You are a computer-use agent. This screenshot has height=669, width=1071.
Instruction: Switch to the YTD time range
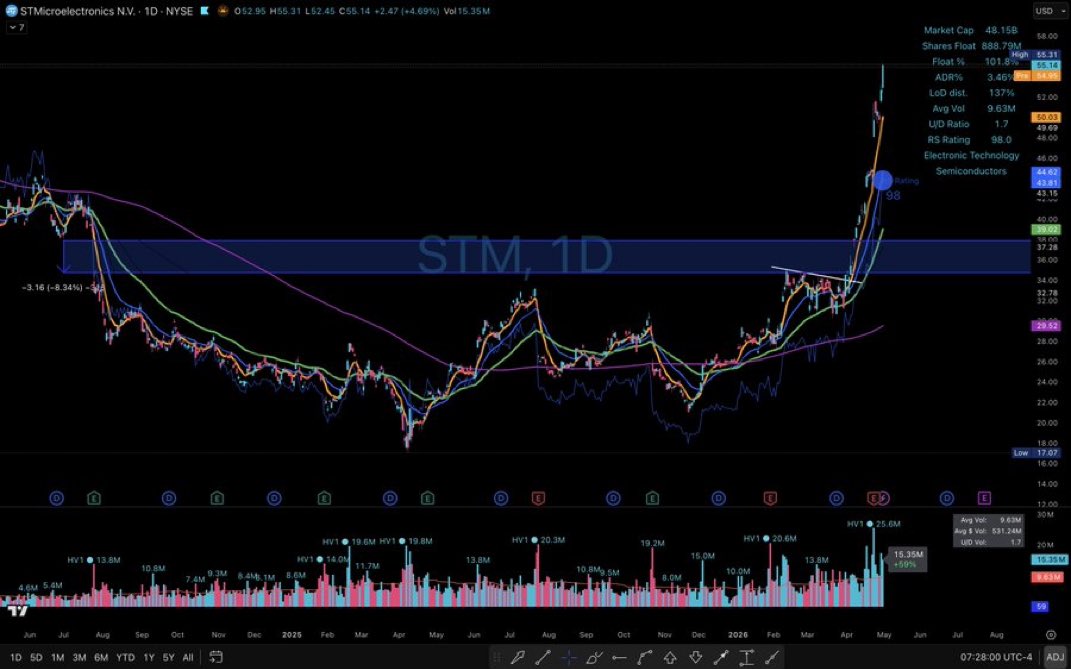click(x=125, y=657)
